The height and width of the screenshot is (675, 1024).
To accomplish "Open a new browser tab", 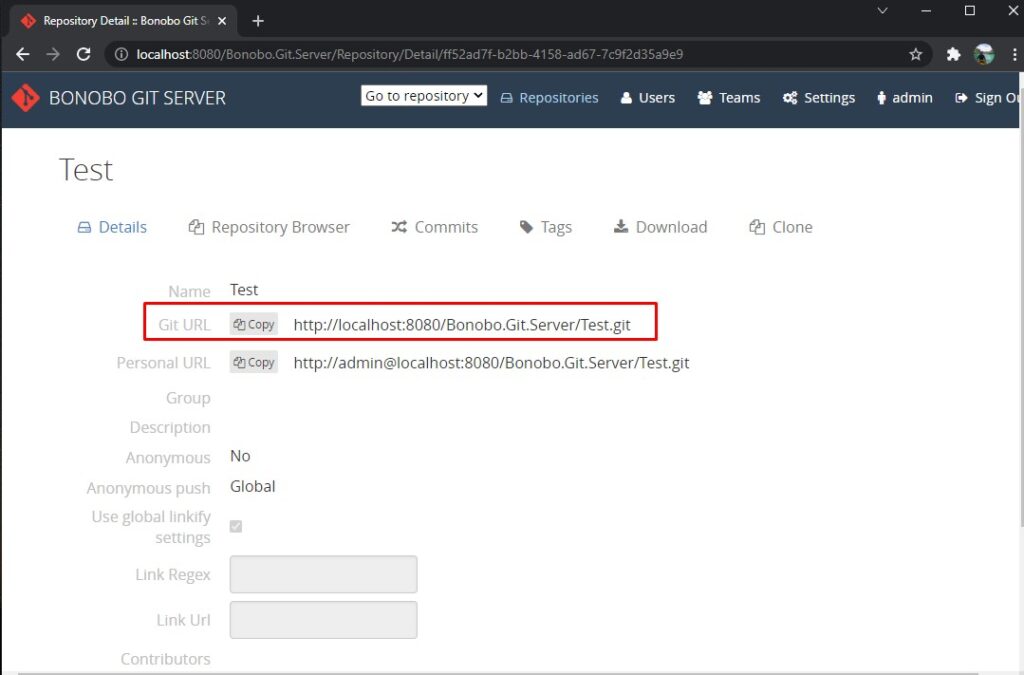I will click(x=258, y=21).
